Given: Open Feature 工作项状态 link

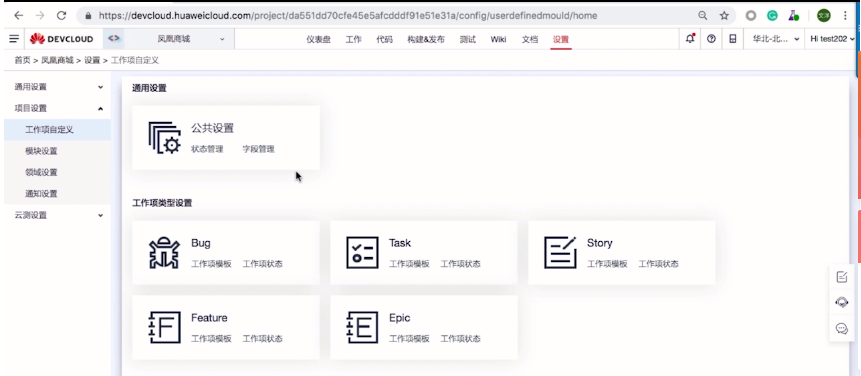Looking at the screenshot, I should 262,339.
